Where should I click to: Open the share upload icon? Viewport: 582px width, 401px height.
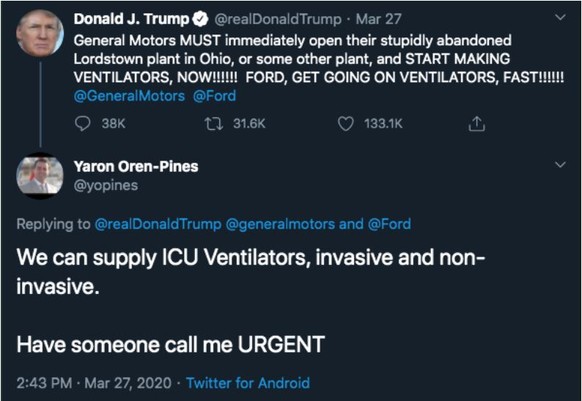(477, 124)
